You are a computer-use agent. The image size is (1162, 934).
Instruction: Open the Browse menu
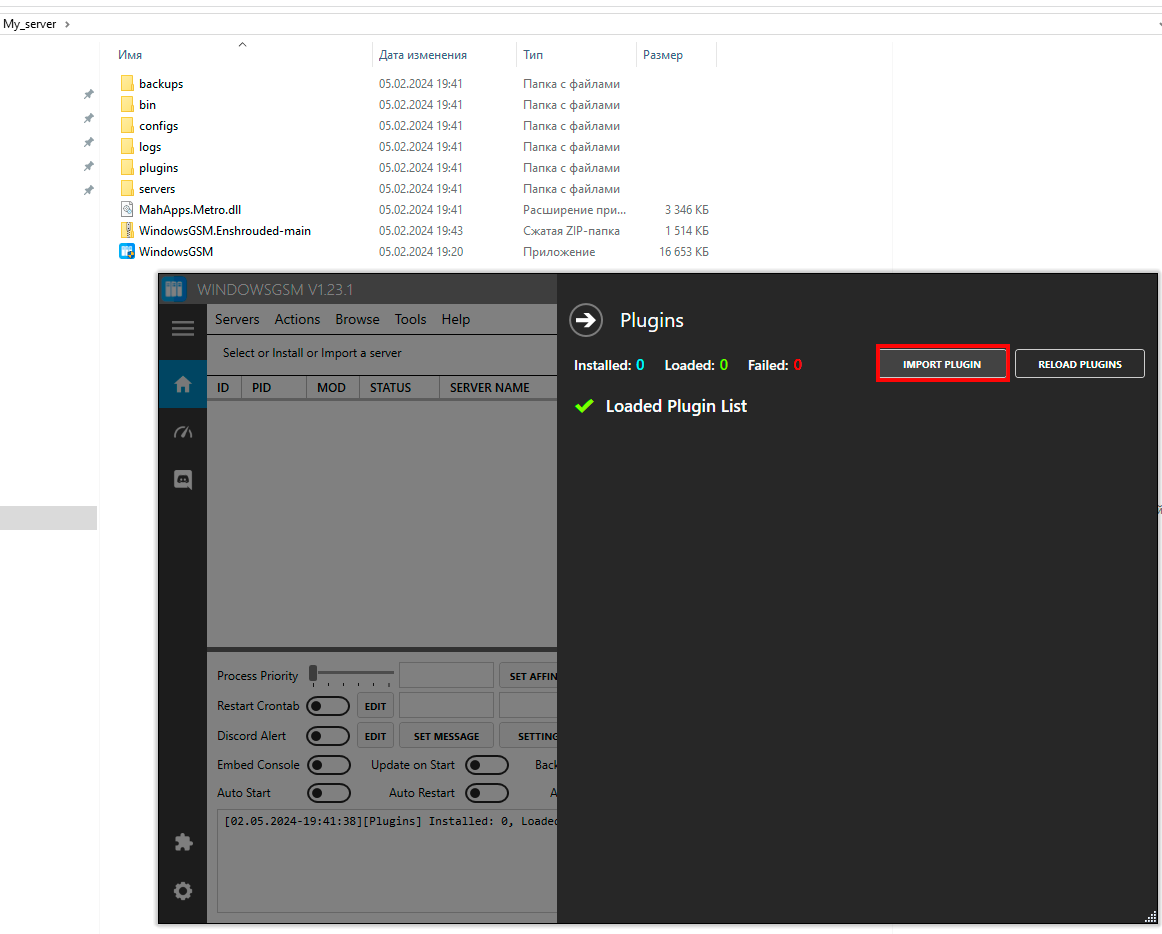click(357, 319)
